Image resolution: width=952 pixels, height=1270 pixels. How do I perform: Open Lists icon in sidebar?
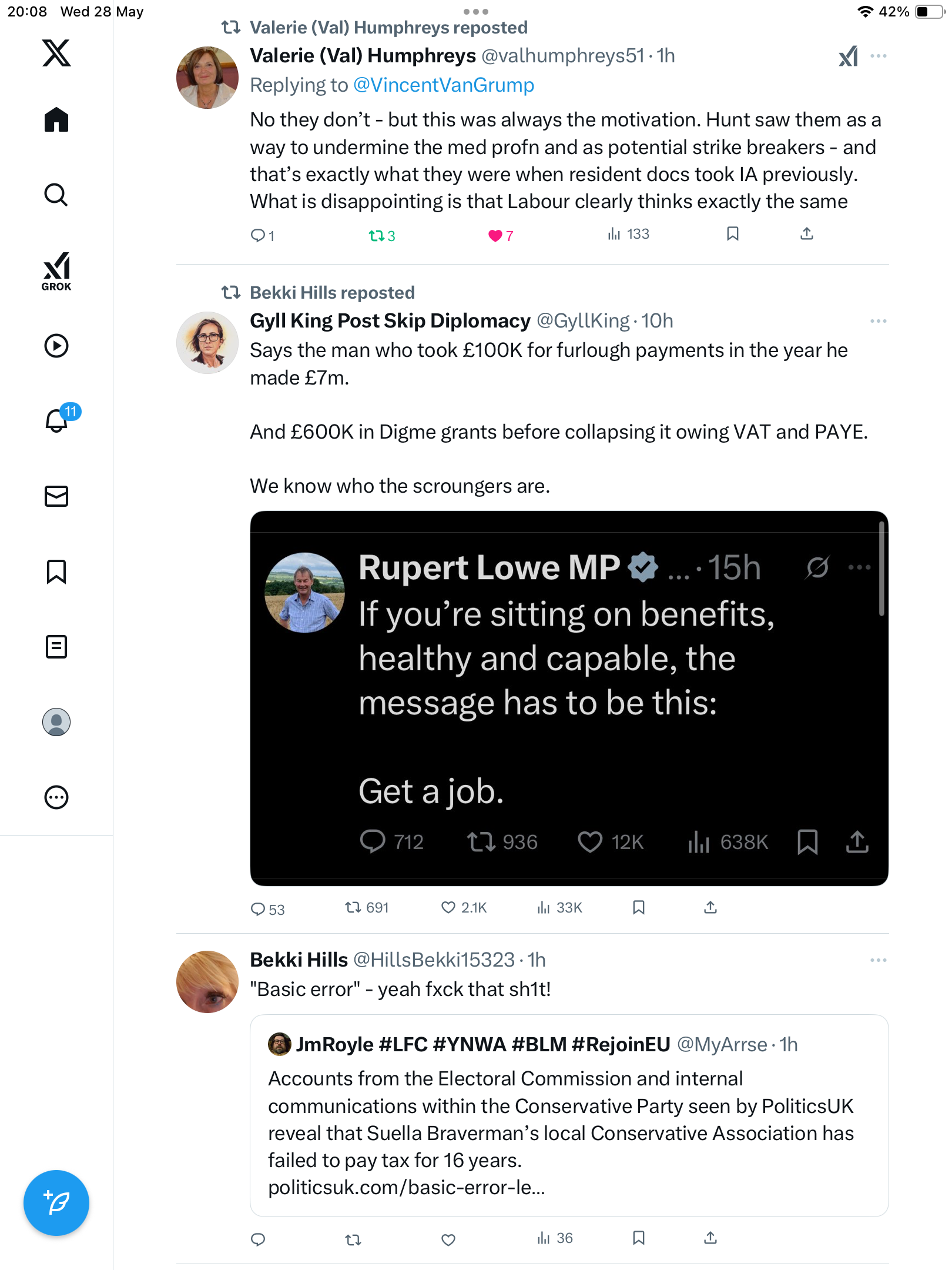[x=56, y=647]
